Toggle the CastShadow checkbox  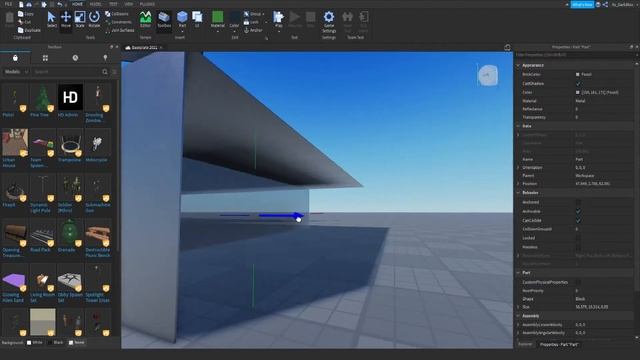point(578,84)
